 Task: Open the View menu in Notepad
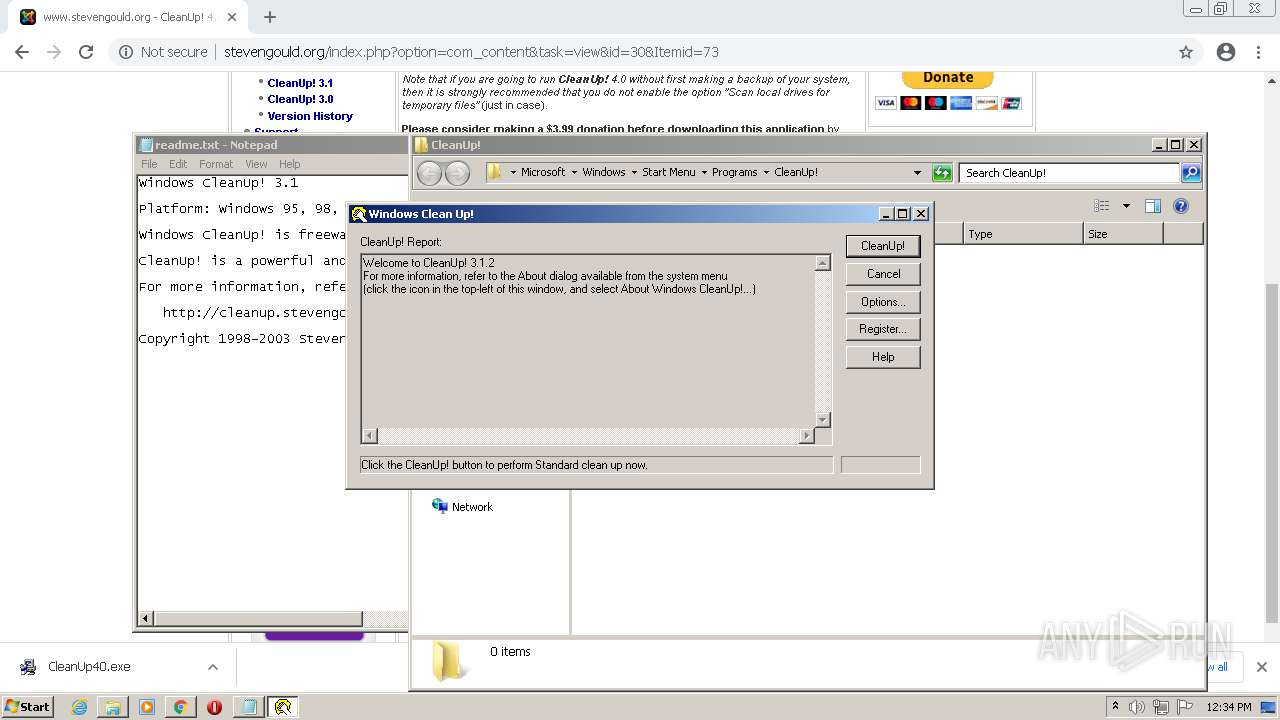[256, 164]
